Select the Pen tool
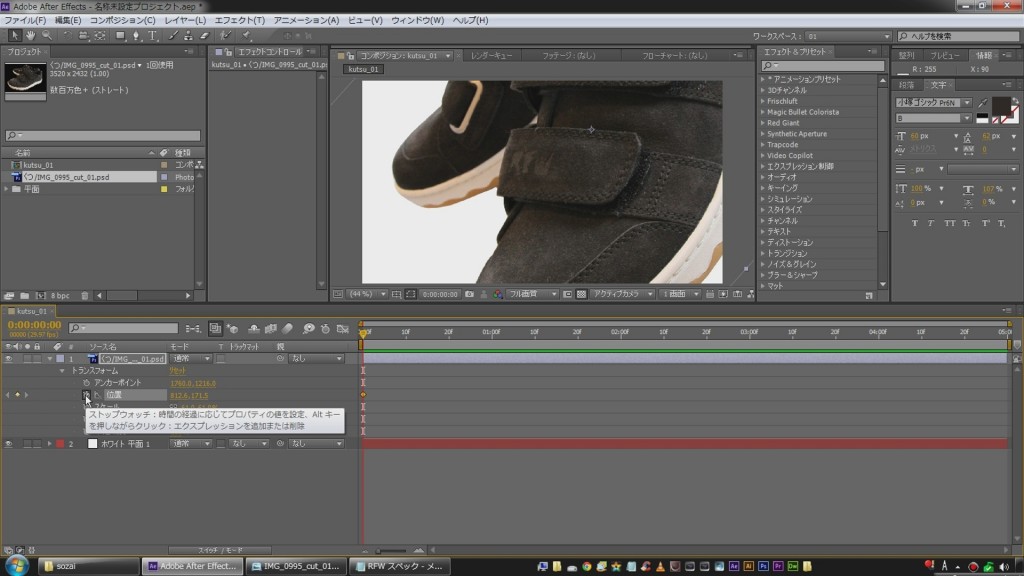 [136, 36]
